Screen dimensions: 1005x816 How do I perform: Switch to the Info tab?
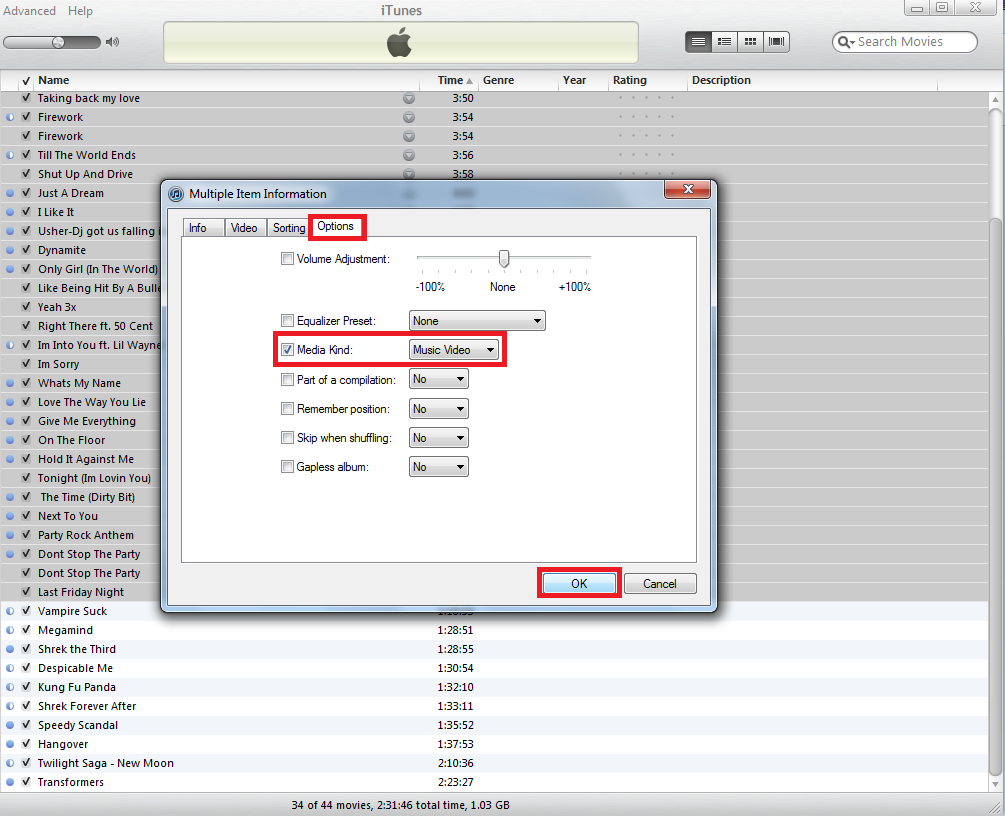(x=203, y=228)
